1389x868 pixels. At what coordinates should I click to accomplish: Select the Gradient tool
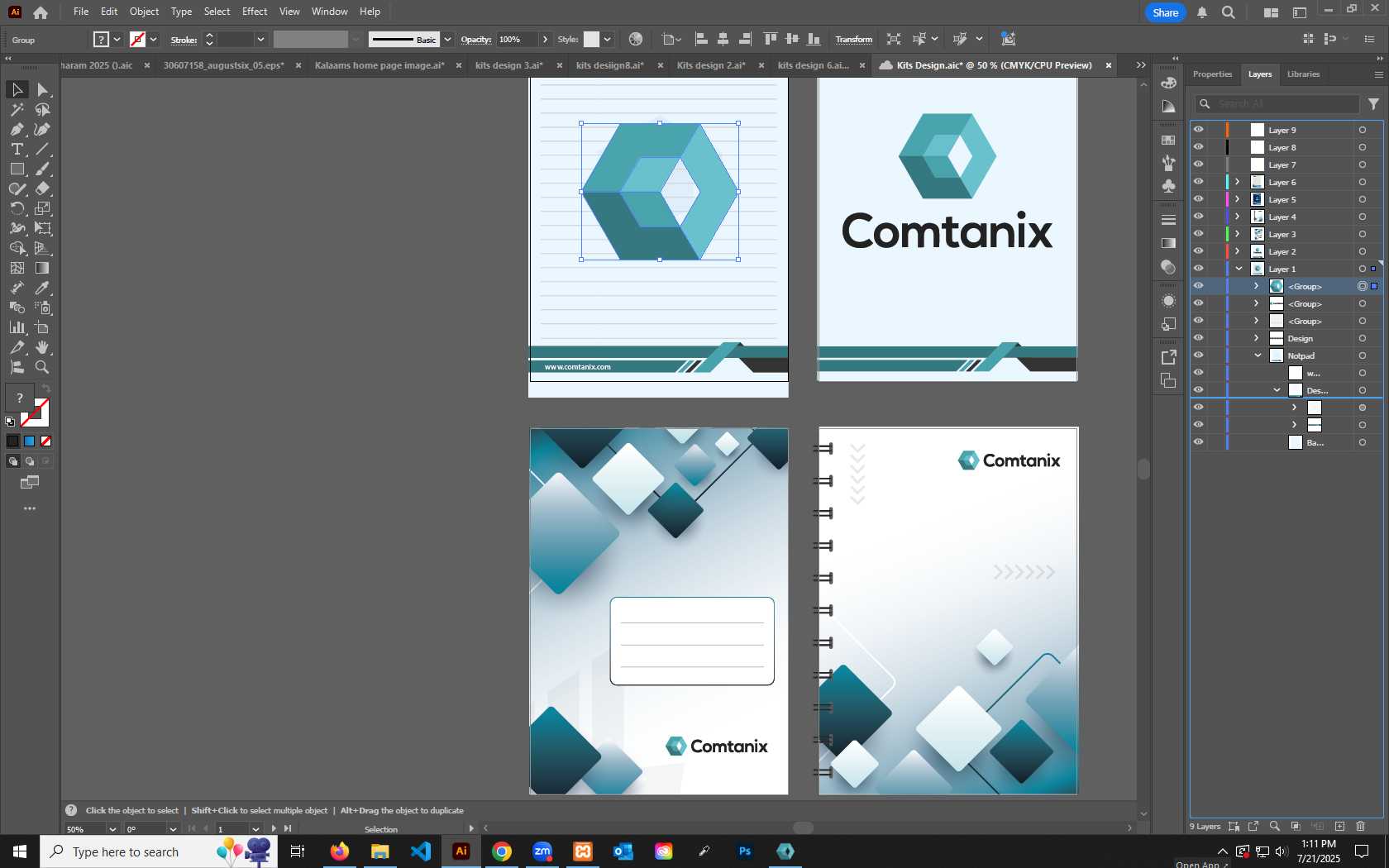[x=42, y=268]
